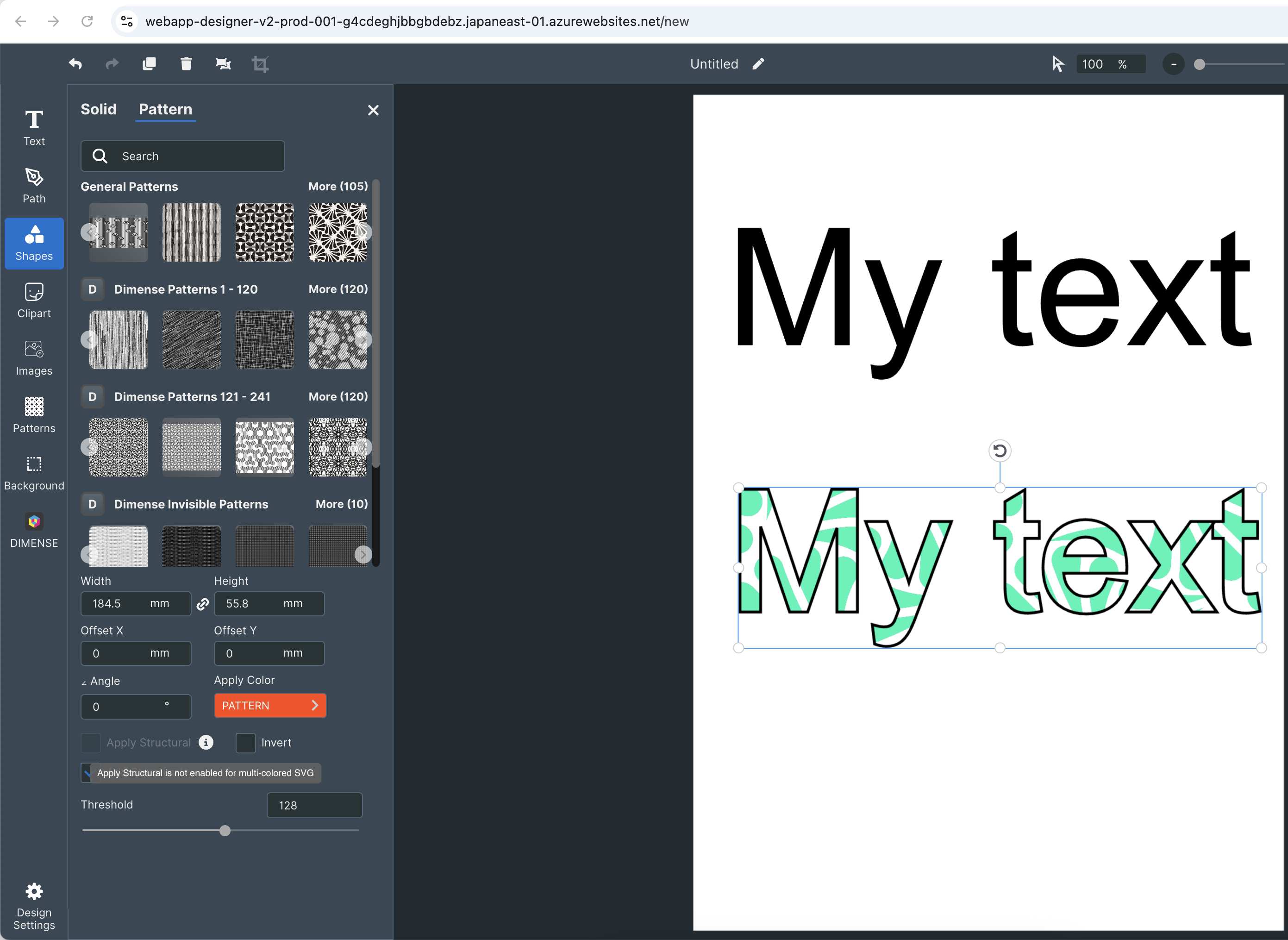
Task: Expand General Patterns More (105)
Action: [x=338, y=187]
